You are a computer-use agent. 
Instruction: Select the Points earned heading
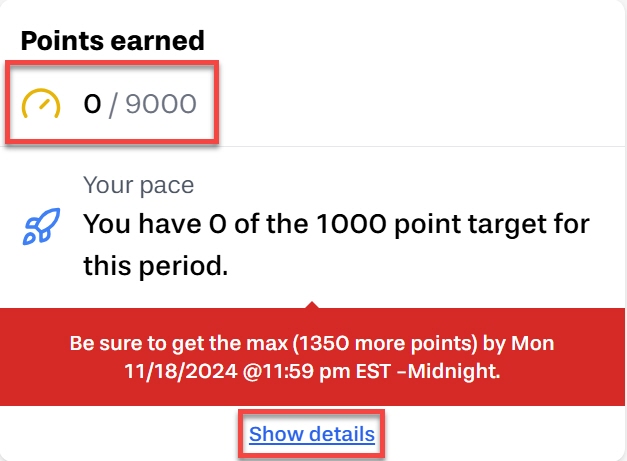coord(112,41)
